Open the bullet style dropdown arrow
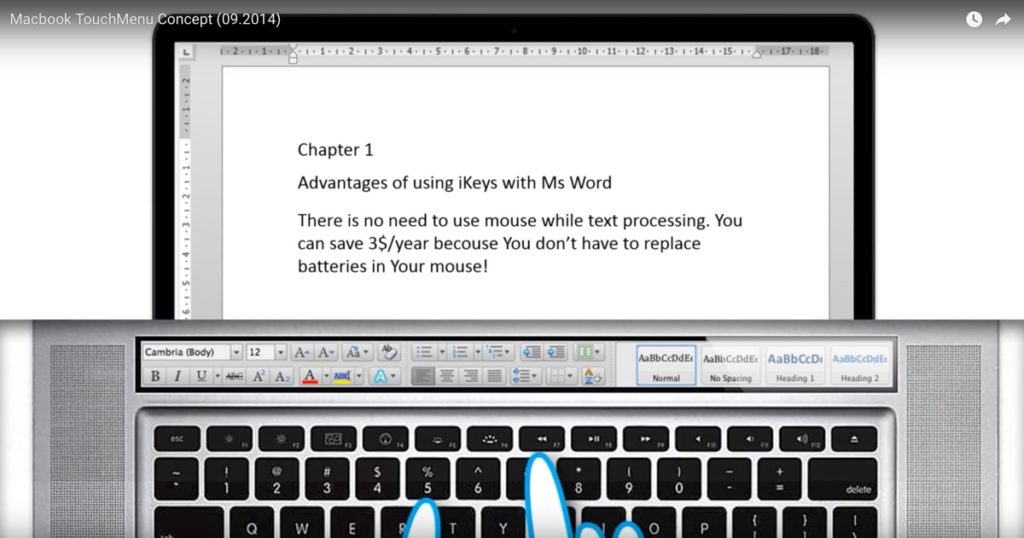This screenshot has height=538, width=1024. (442, 353)
